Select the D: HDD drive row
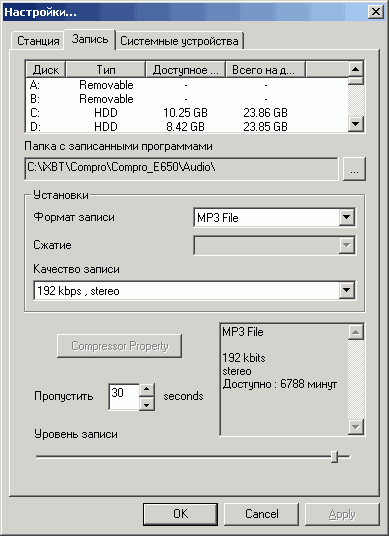The height and width of the screenshot is (536, 389). (x=187, y=126)
